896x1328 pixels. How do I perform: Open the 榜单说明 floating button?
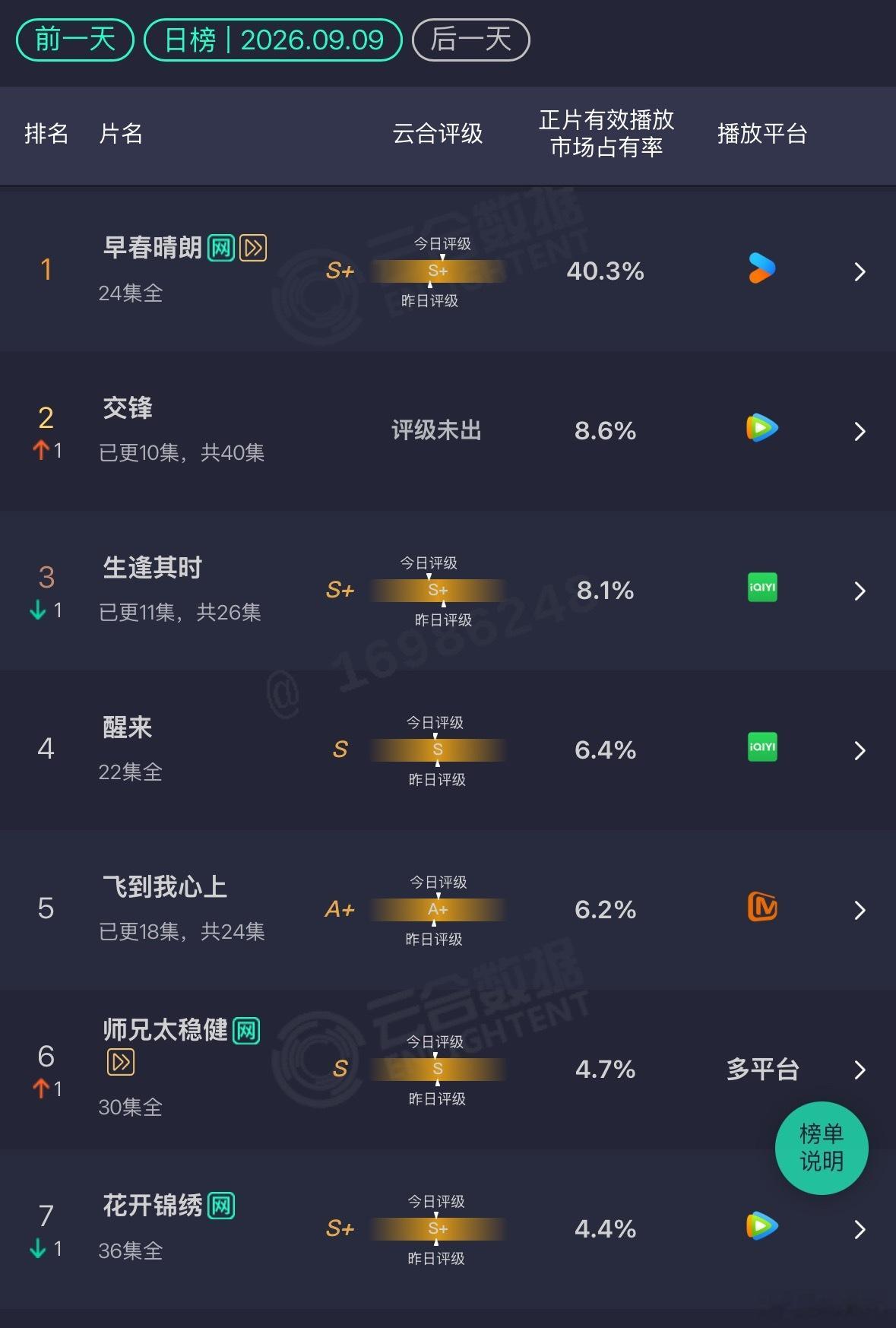[822, 1148]
